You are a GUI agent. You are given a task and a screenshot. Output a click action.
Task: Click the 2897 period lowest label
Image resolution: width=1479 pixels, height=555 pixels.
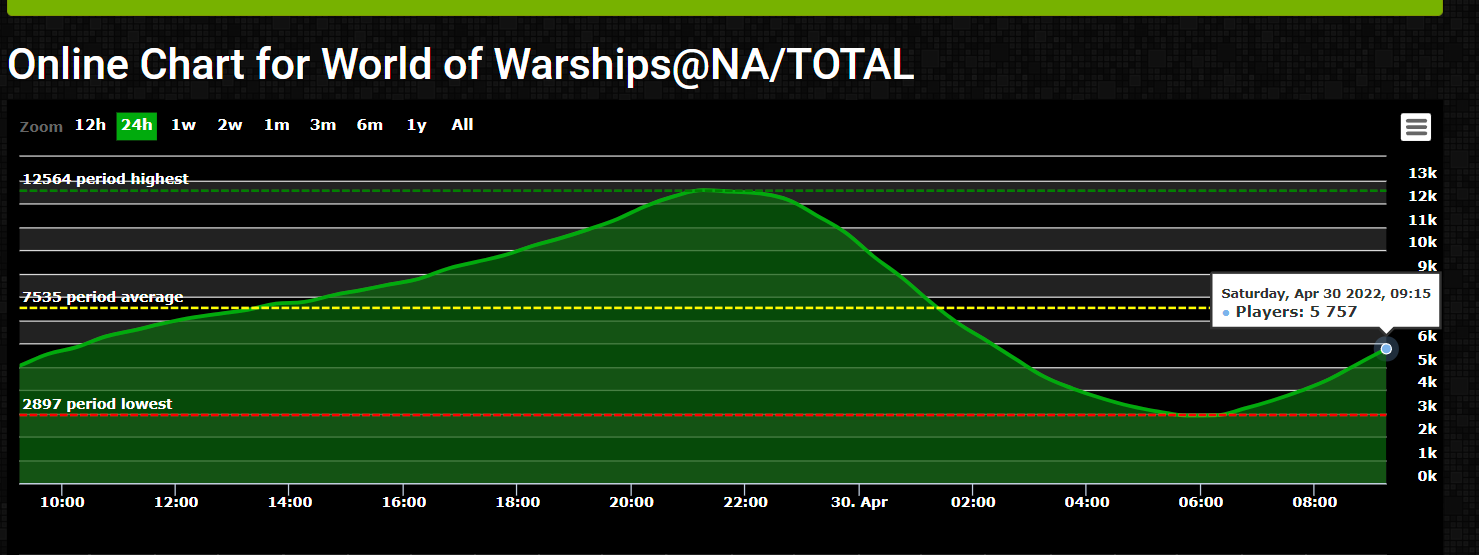click(97, 404)
